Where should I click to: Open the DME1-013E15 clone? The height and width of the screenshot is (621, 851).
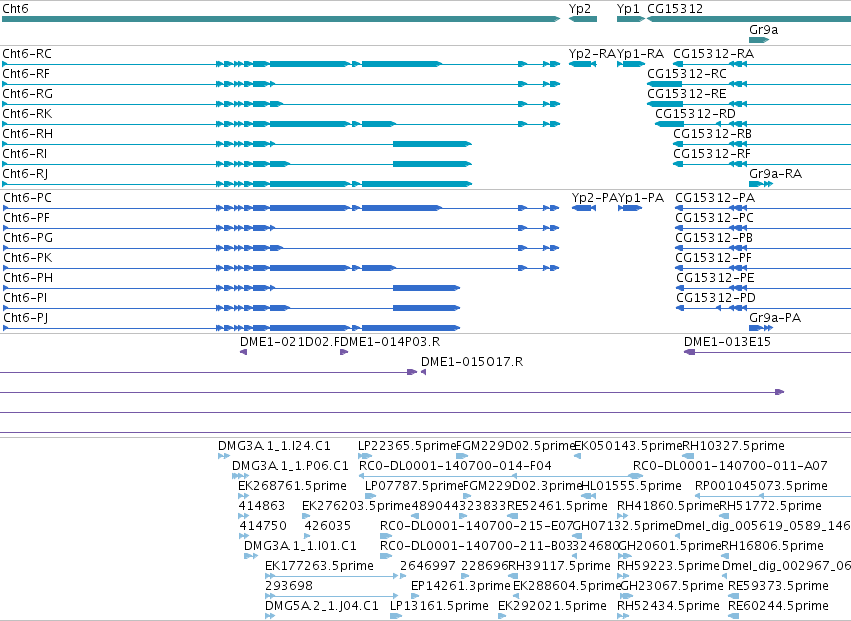(x=727, y=342)
